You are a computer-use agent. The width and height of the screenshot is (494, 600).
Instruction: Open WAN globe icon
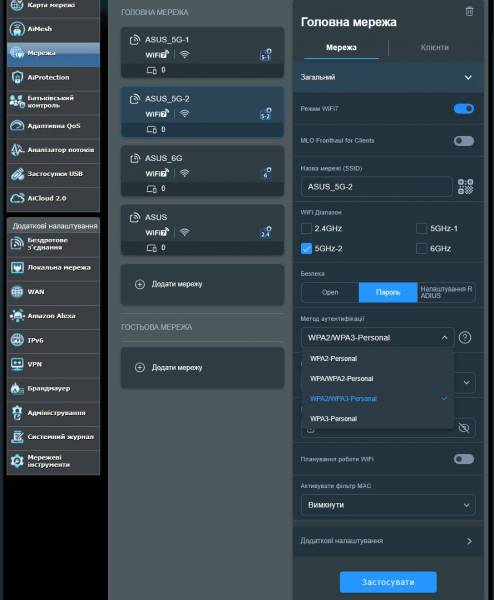[17, 292]
